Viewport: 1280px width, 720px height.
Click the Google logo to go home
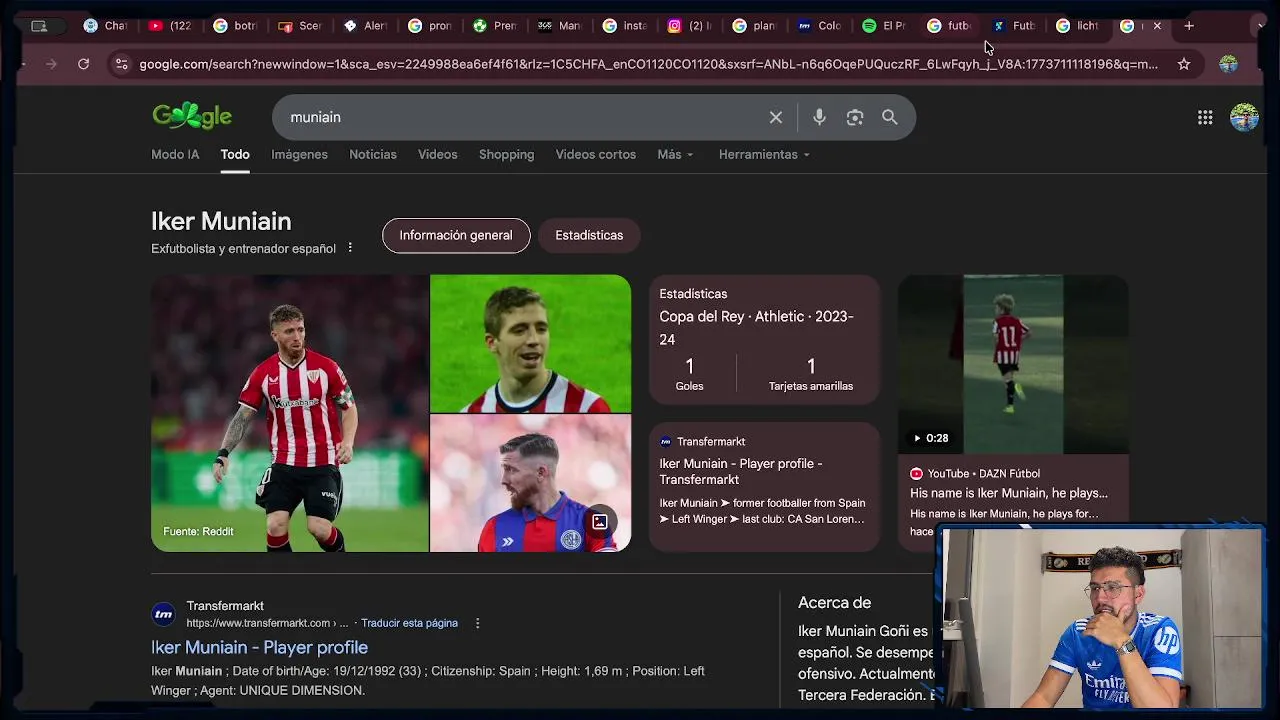tap(192, 116)
